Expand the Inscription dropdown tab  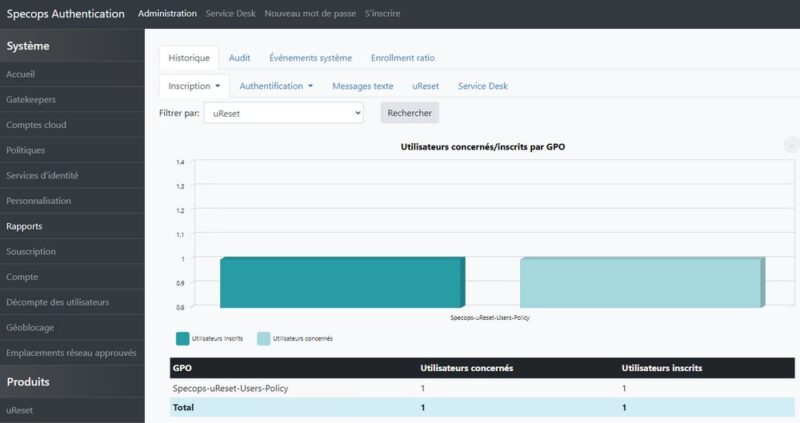click(x=195, y=86)
